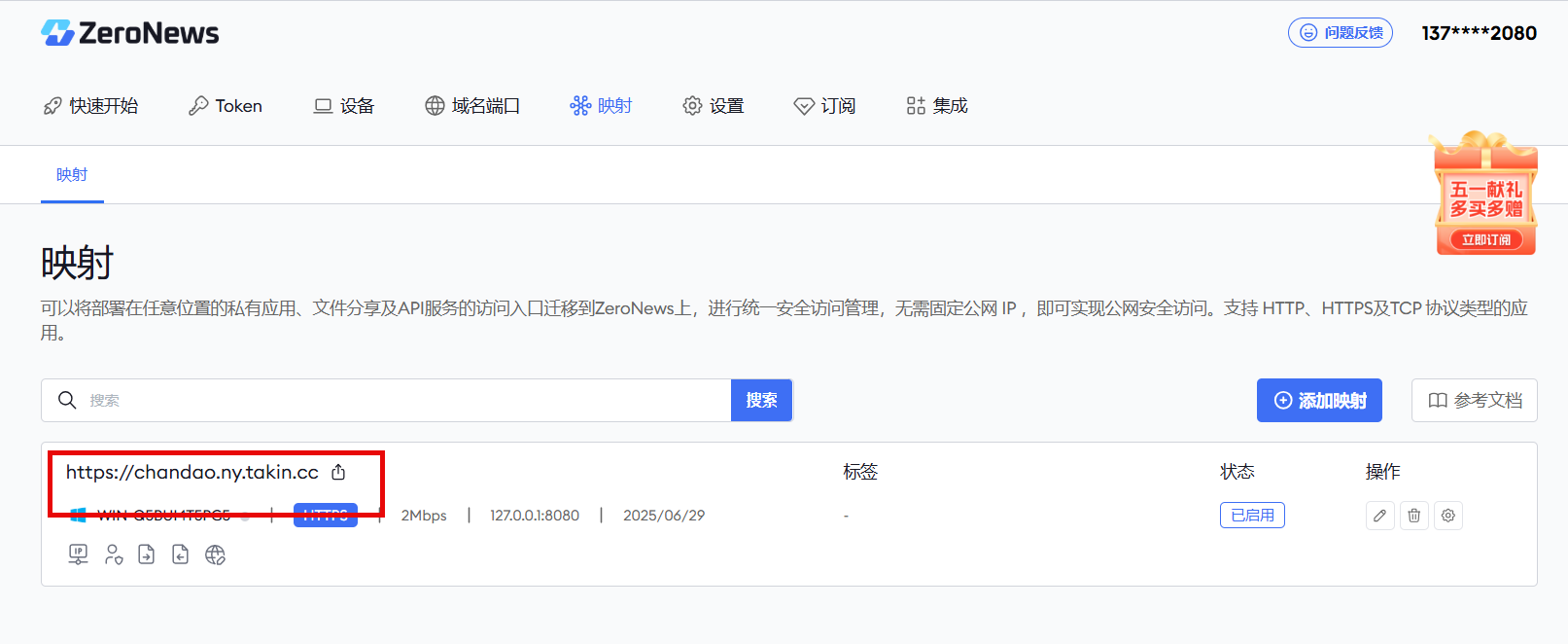Click the 五一献礼 promotion banner

(1485, 193)
